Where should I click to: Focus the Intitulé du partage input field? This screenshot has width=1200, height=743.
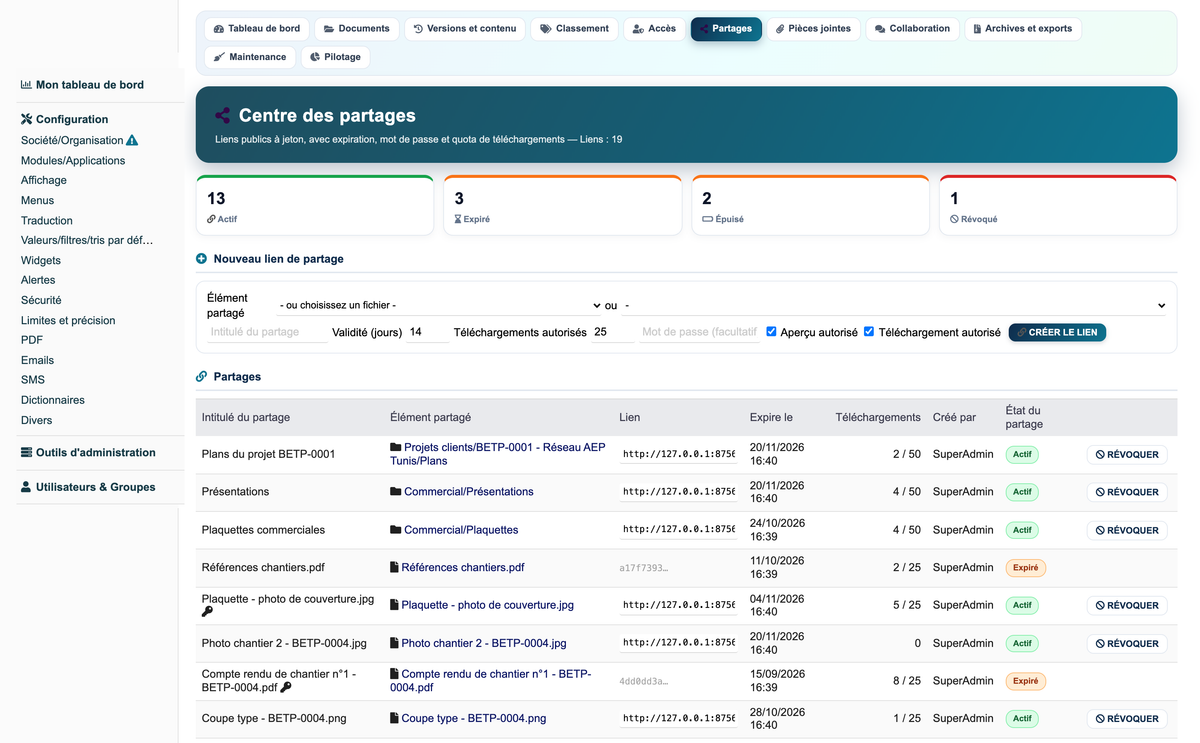[x=267, y=332]
